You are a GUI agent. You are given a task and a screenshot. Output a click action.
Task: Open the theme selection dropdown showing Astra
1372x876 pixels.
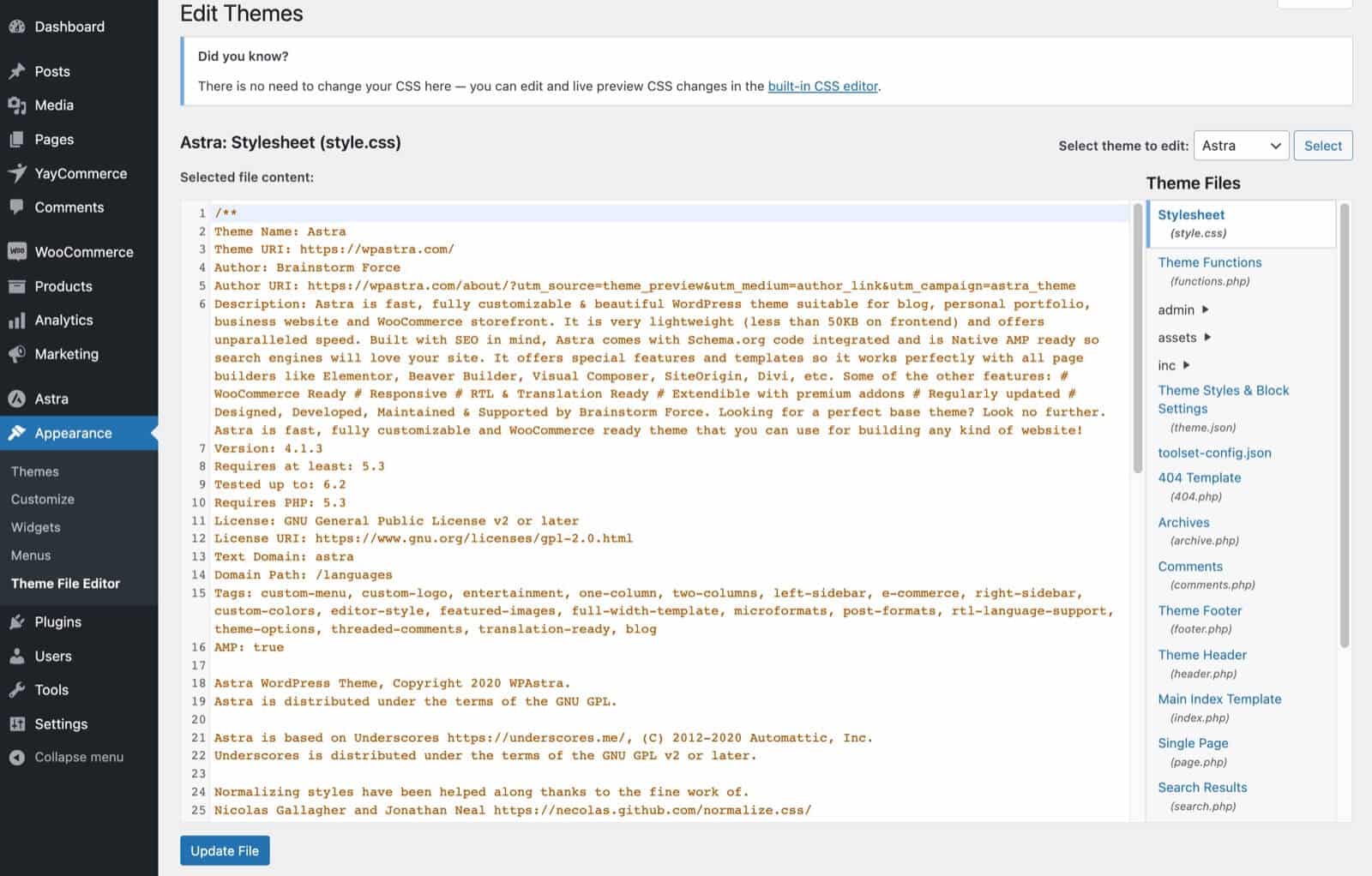pyautogui.click(x=1241, y=146)
